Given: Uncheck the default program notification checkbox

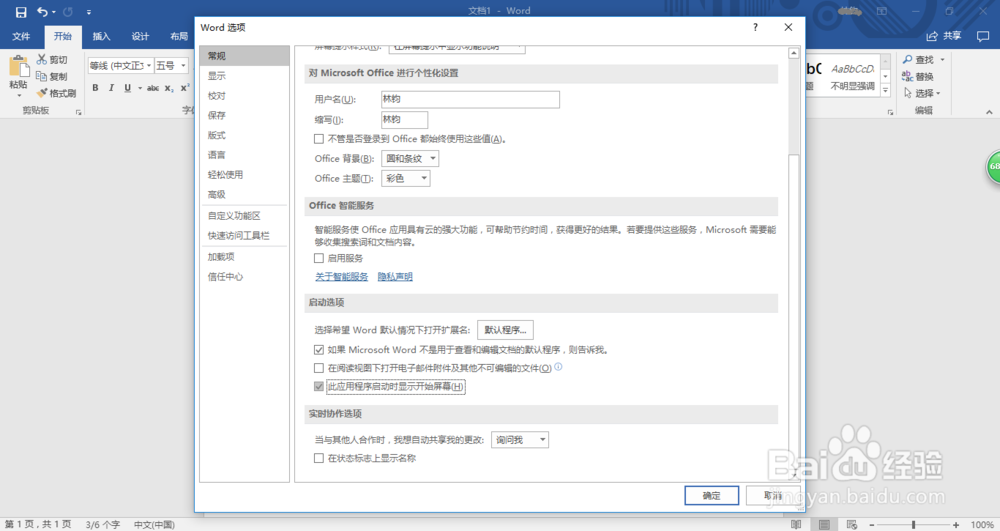Looking at the screenshot, I should tap(319, 350).
